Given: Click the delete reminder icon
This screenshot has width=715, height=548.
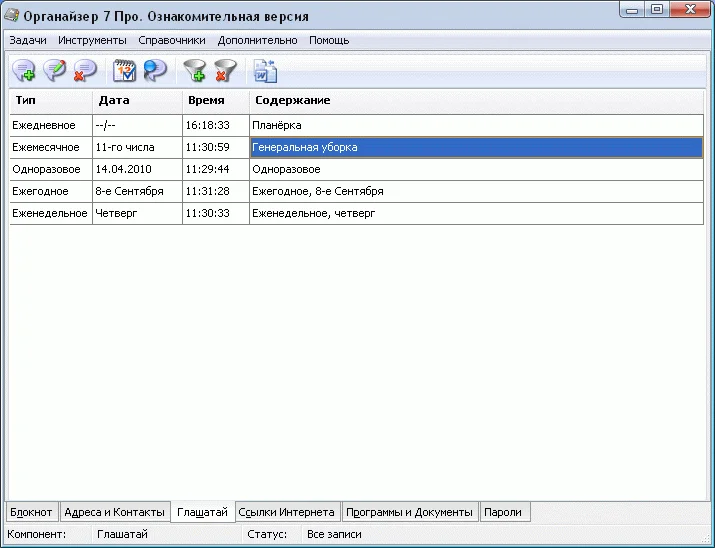Looking at the screenshot, I should (x=85, y=70).
